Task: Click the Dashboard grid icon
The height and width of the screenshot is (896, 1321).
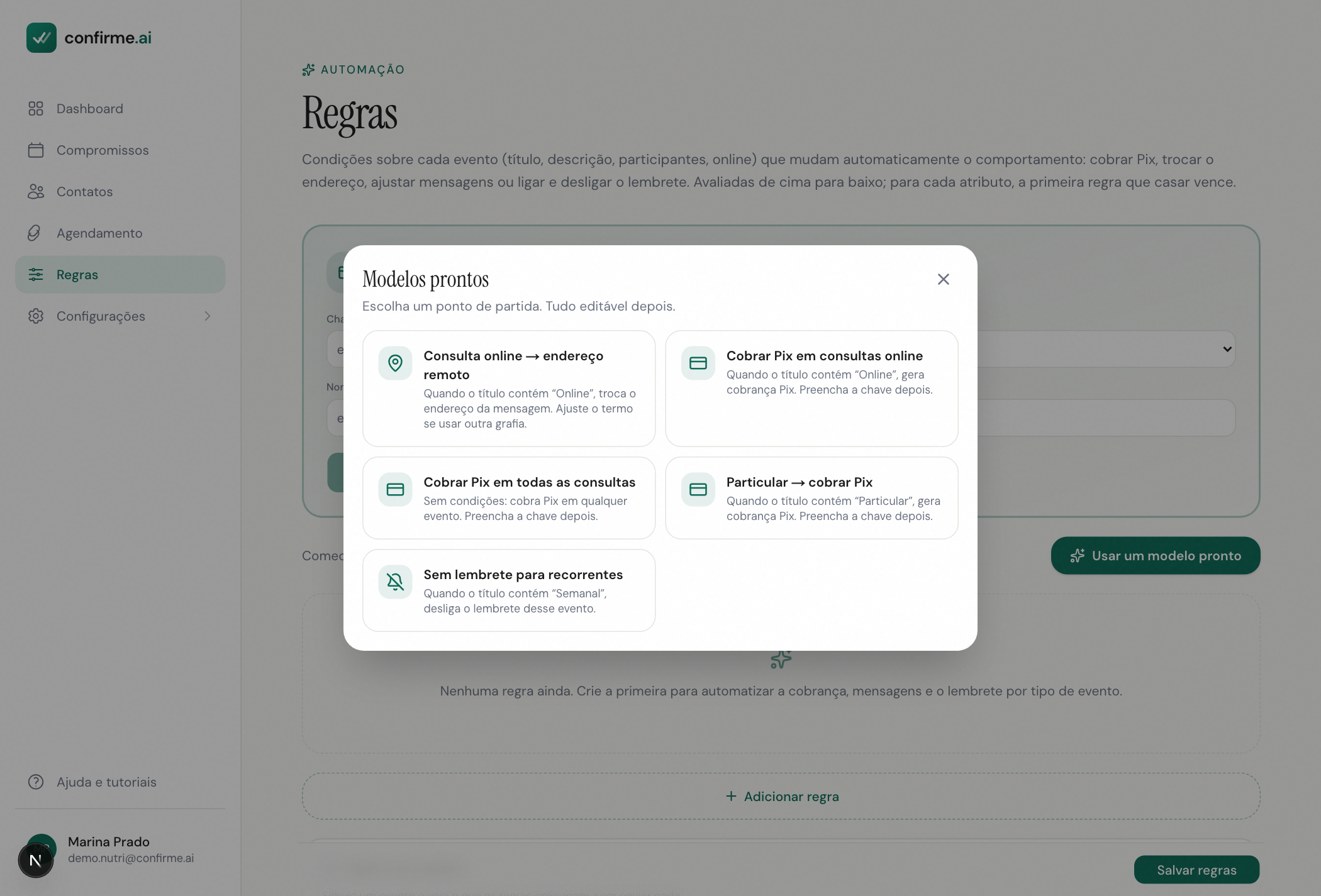Action: point(36,109)
